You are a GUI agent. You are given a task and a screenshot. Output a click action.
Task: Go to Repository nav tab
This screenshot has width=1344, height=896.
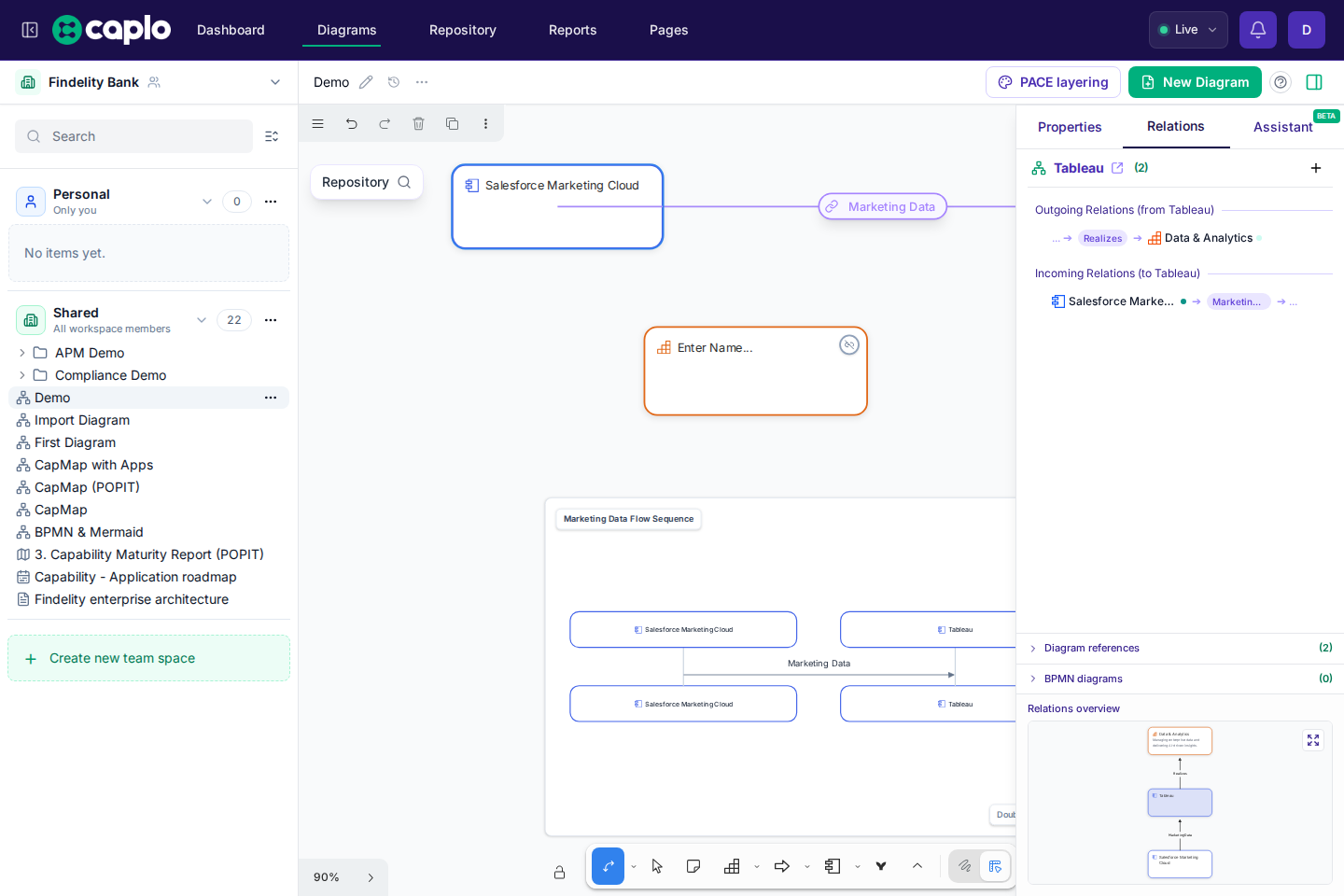(x=463, y=30)
